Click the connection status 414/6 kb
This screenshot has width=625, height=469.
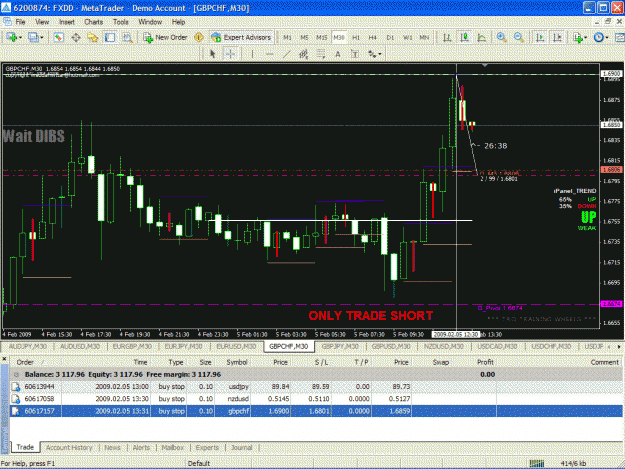573,463
